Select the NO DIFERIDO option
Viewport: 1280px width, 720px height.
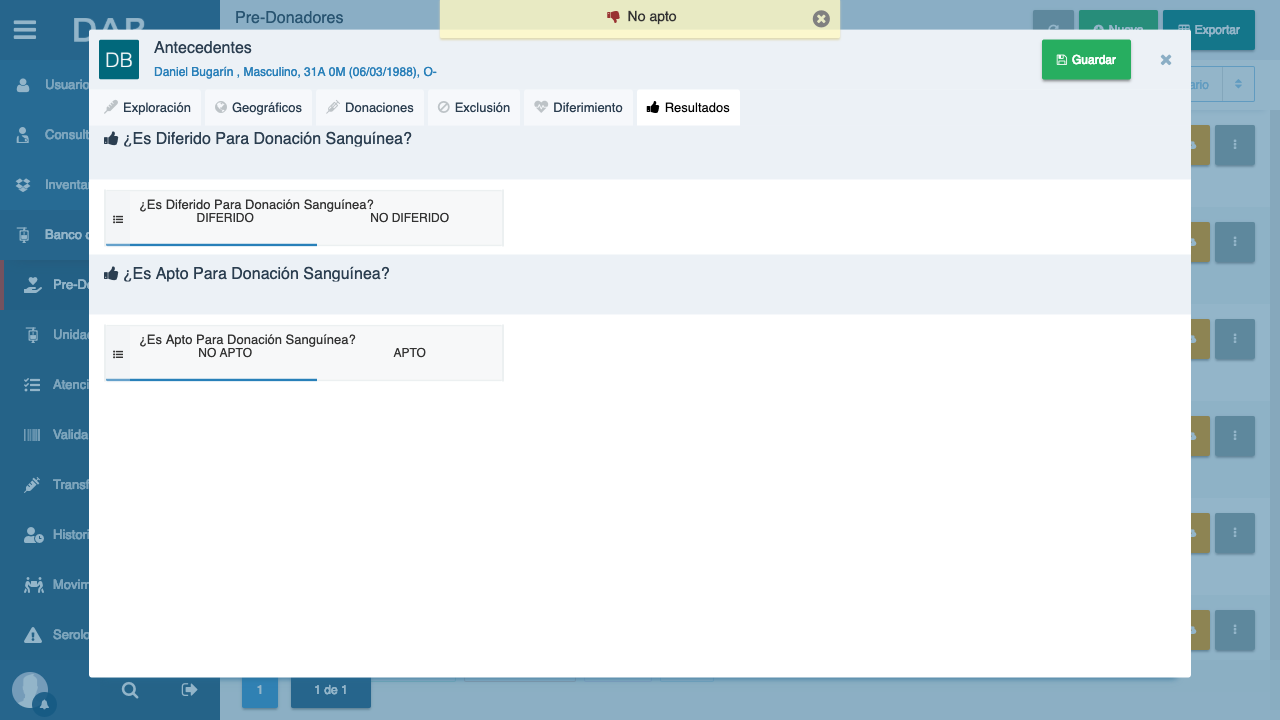pyautogui.click(x=410, y=218)
